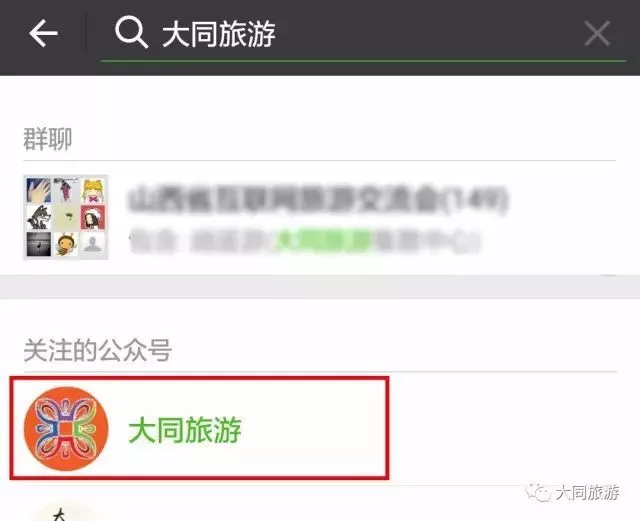The width and height of the screenshot is (640, 521).
Task: Tap the back arrow in the search bar
Action: pyautogui.click(x=43, y=33)
